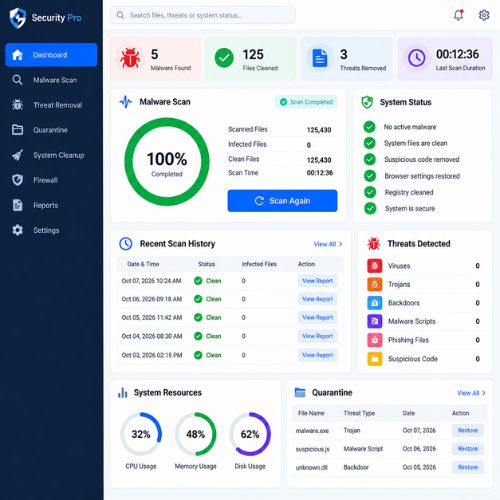Select Dashboard in the sidebar

pyautogui.click(x=51, y=55)
